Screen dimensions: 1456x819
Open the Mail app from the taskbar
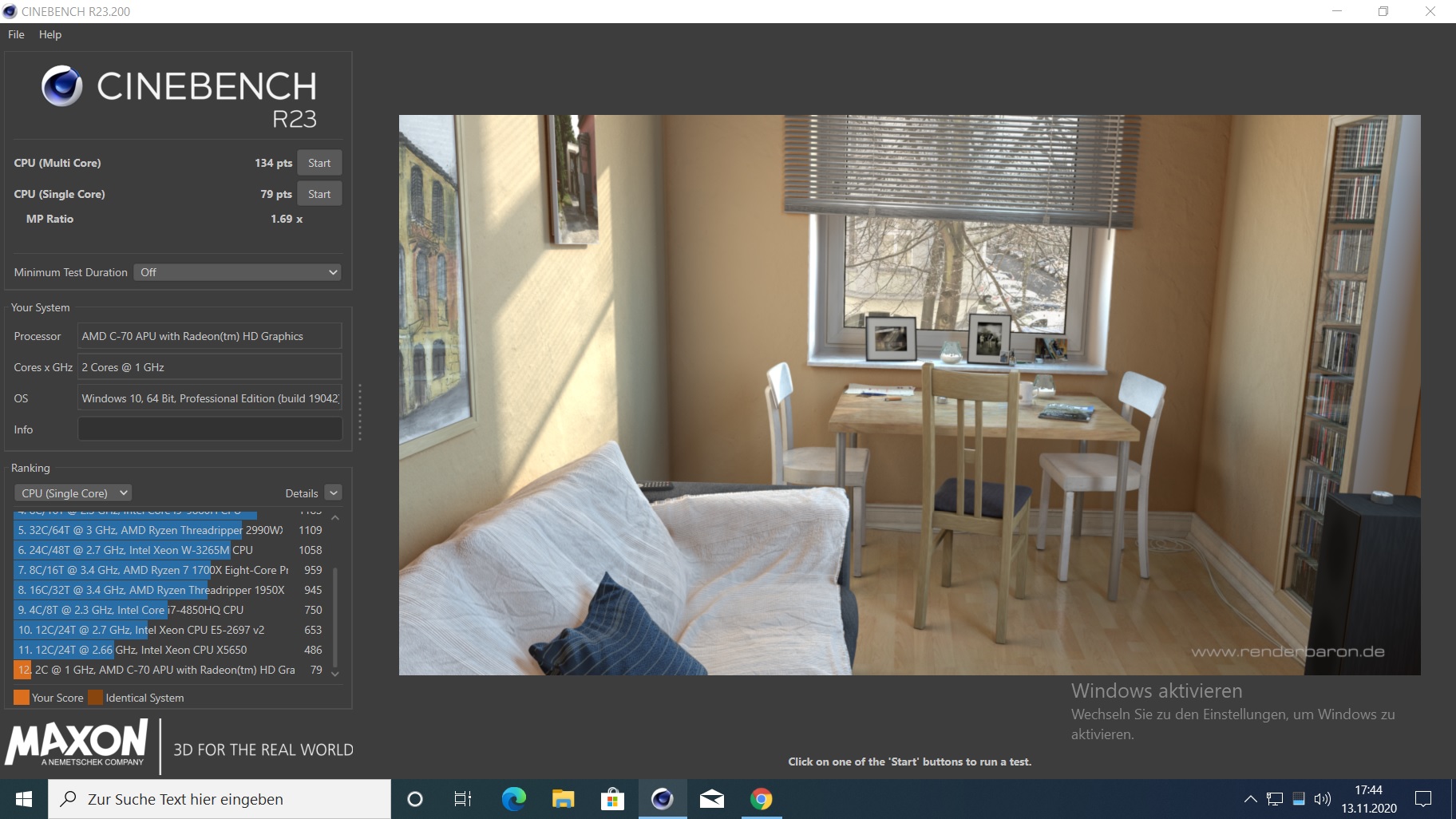point(711,799)
